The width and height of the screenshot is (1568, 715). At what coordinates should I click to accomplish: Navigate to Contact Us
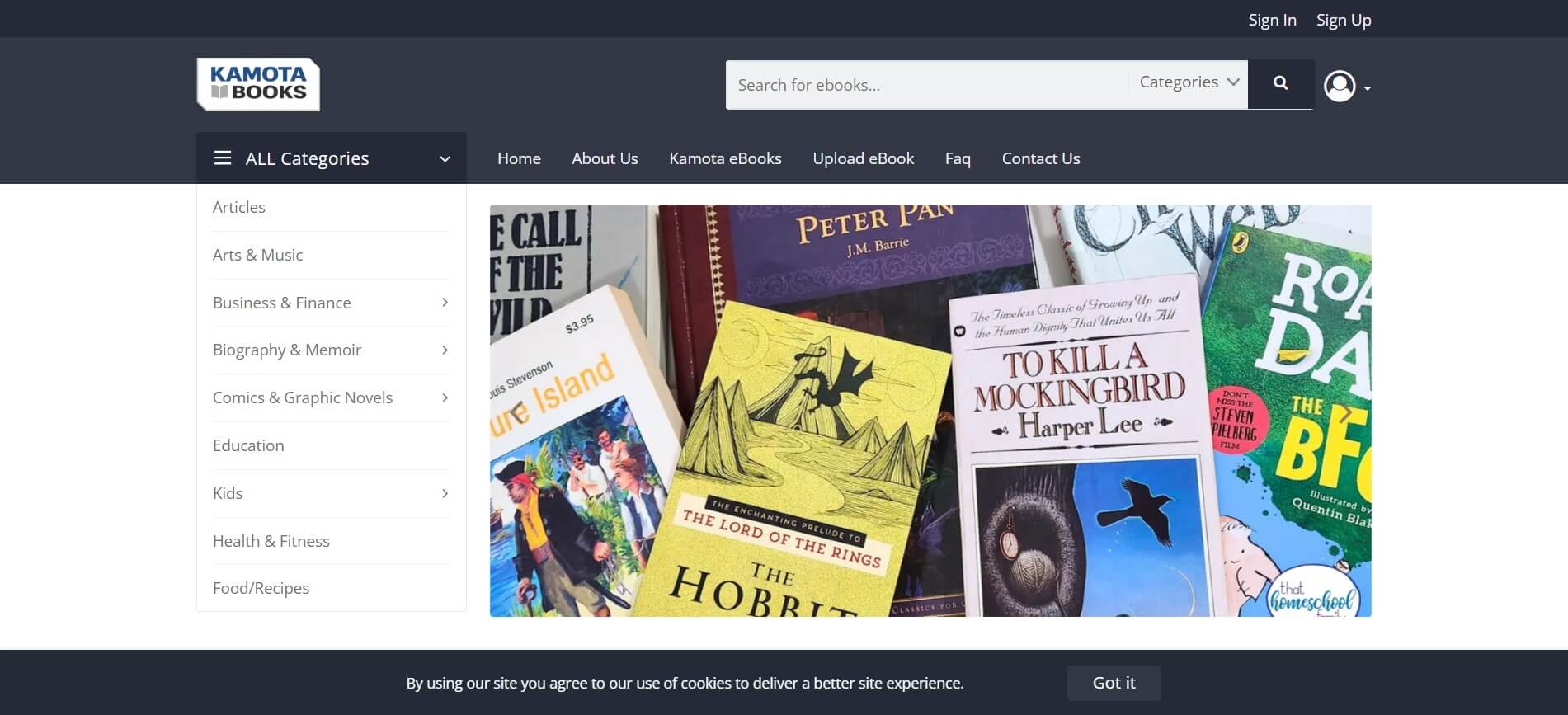coord(1041,158)
